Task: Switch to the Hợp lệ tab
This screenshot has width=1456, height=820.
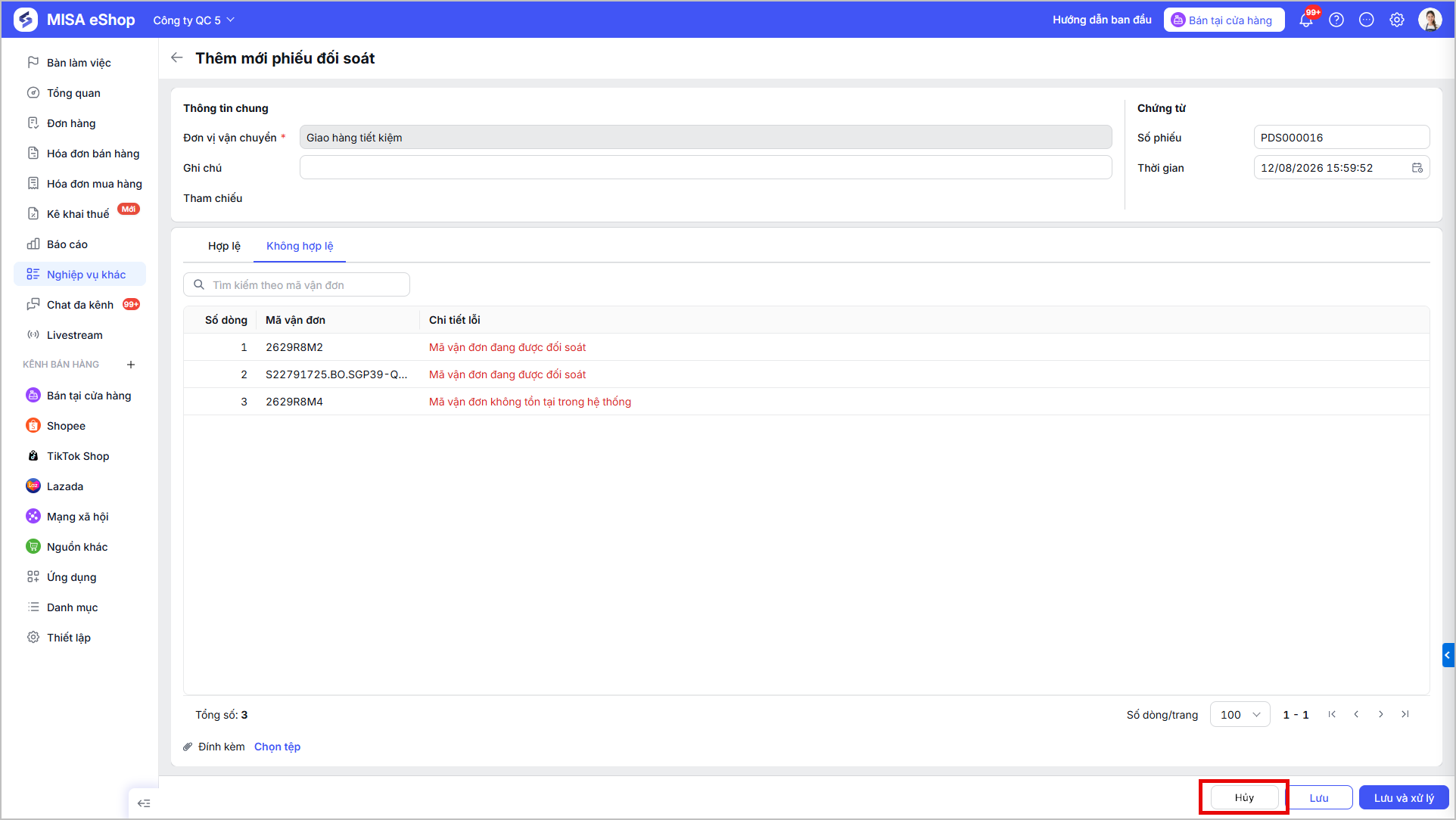Action: point(224,246)
